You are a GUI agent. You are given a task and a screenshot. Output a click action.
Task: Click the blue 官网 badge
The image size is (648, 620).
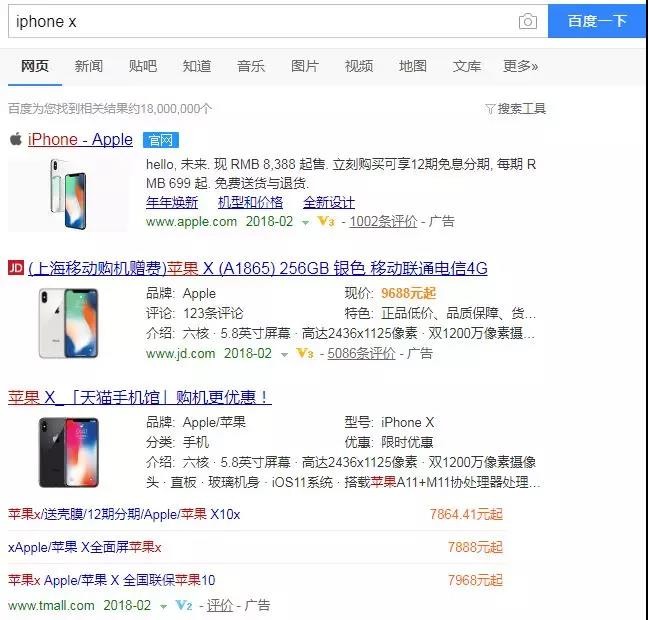[161, 140]
